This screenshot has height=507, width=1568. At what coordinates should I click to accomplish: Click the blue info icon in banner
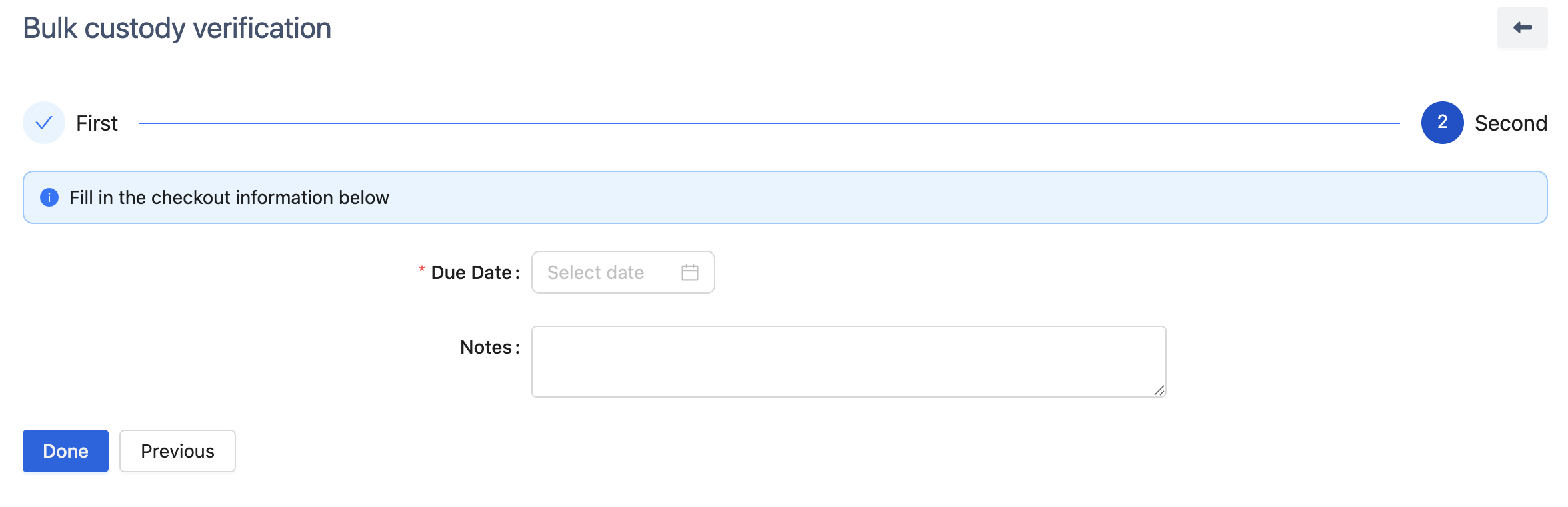[49, 197]
